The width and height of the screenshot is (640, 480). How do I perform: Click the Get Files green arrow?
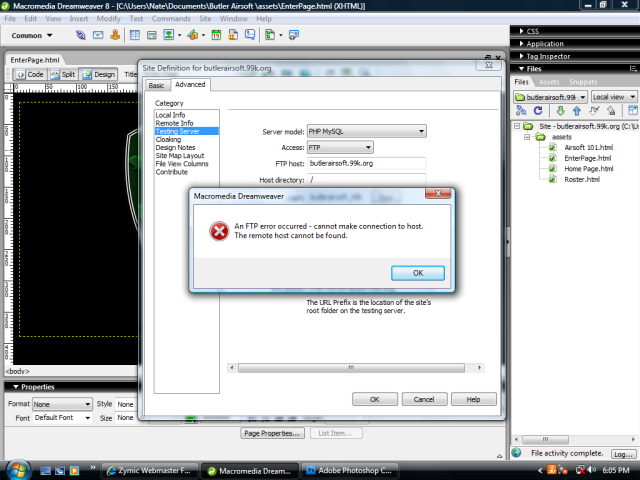pos(560,111)
